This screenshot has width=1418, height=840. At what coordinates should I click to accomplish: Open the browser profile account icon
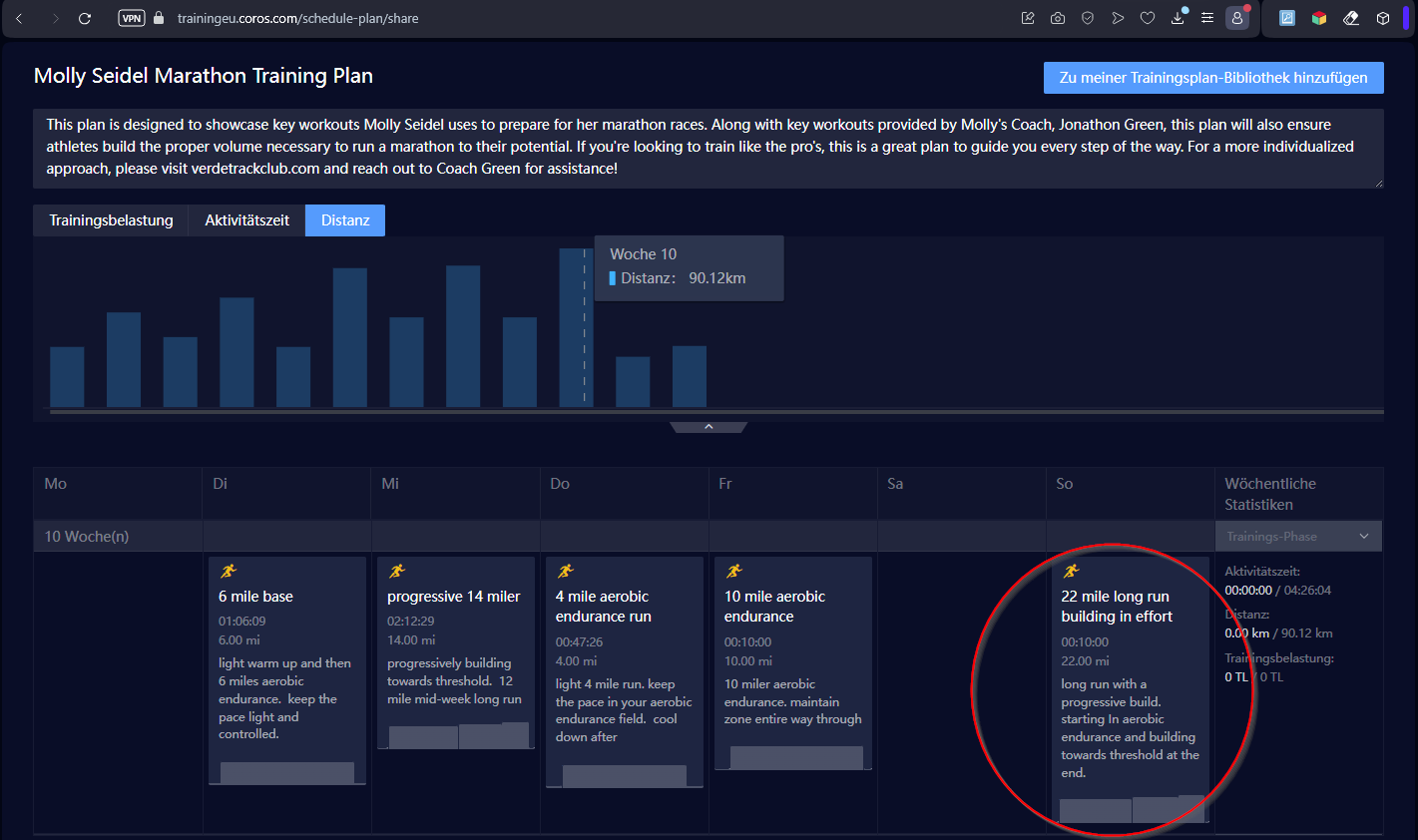1237,18
